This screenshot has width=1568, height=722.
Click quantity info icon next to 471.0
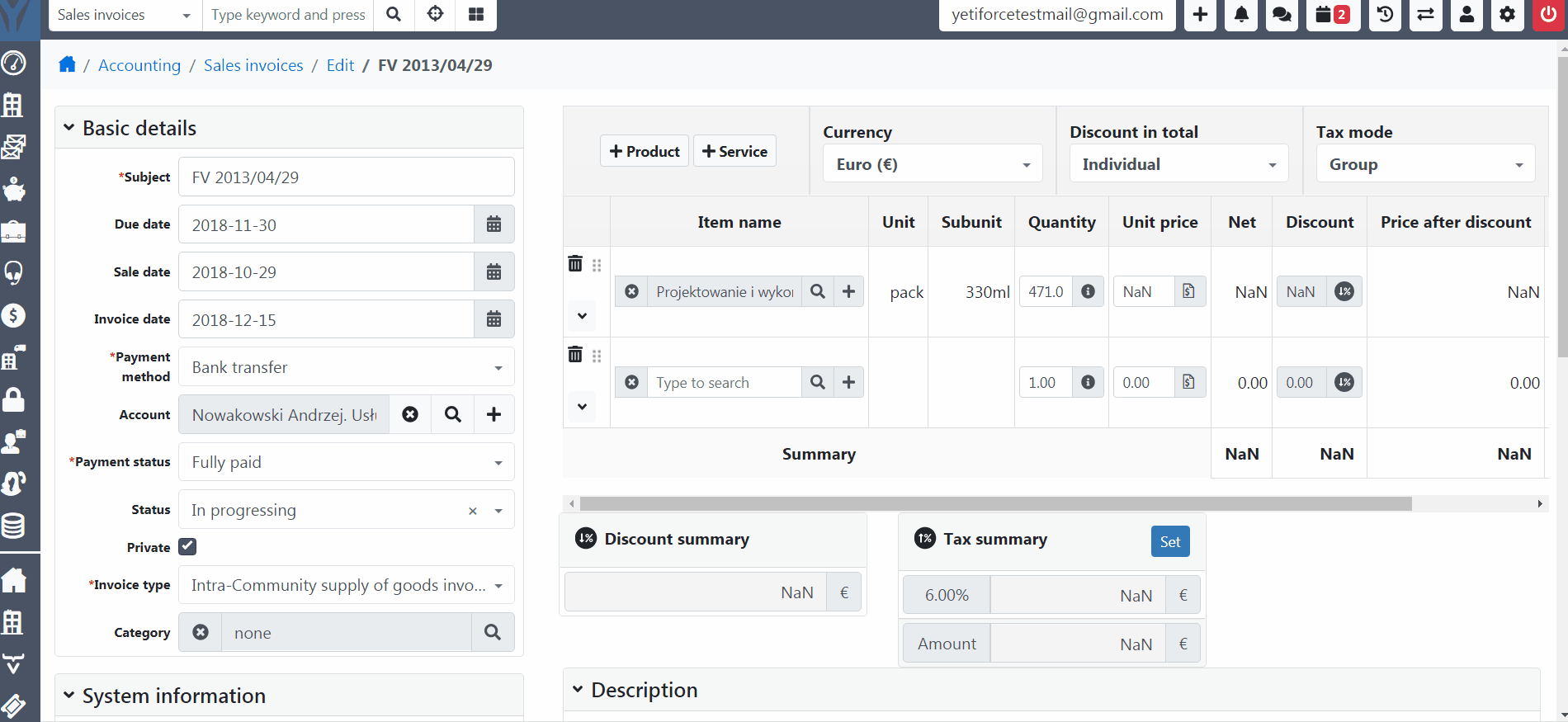(1088, 291)
